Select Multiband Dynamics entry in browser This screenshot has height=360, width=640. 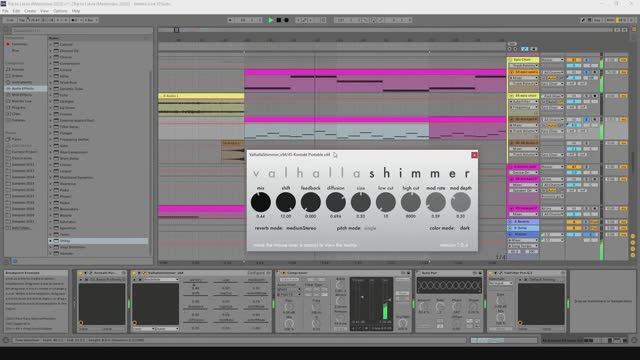tap(76, 177)
